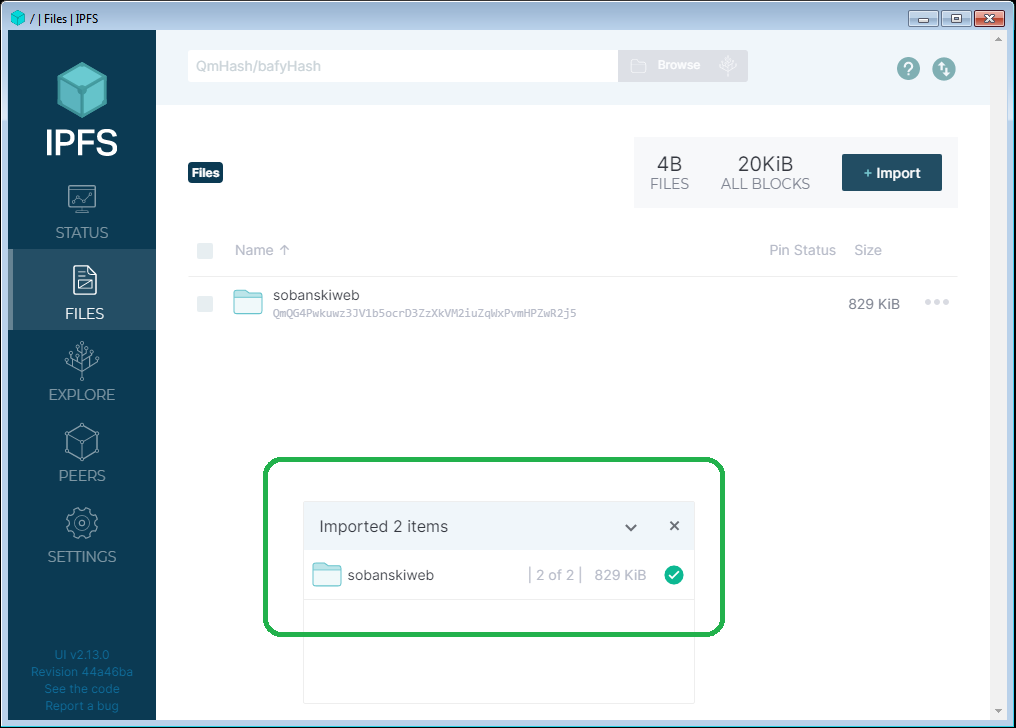Click the Pin Status column header

coord(802,250)
